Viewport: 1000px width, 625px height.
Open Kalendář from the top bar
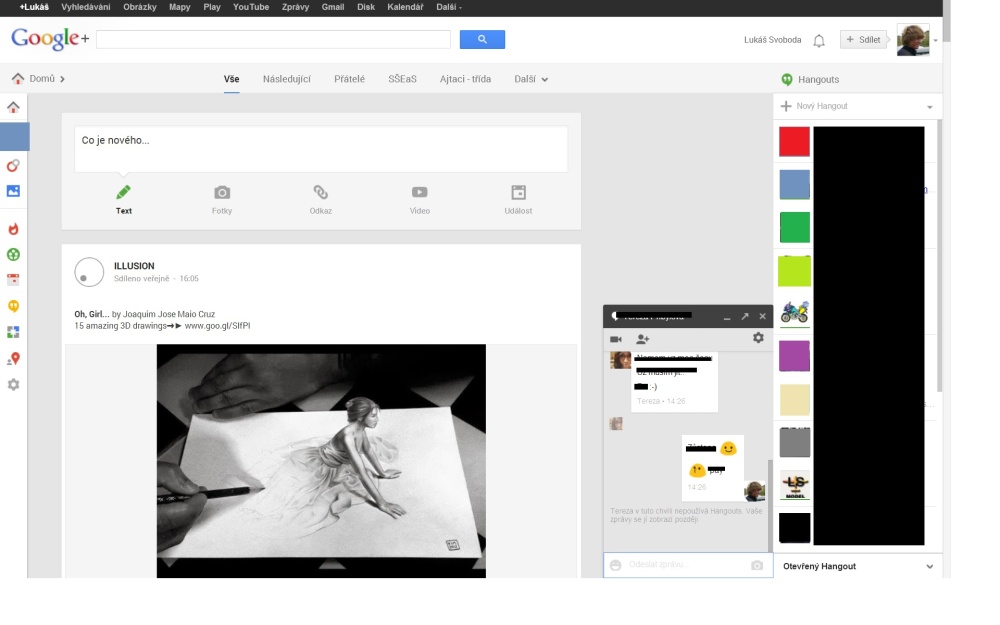pyautogui.click(x=406, y=7)
